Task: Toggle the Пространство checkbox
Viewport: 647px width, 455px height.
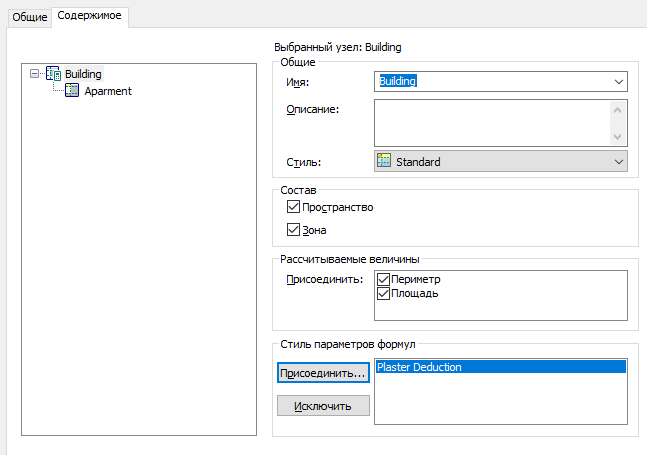Action: pos(293,207)
